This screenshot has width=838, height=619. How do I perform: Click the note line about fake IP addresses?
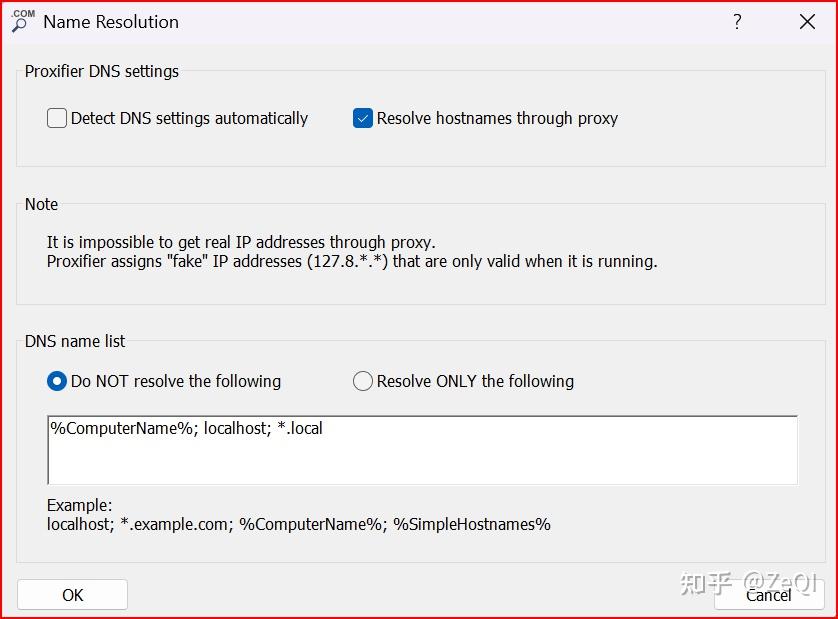351,262
